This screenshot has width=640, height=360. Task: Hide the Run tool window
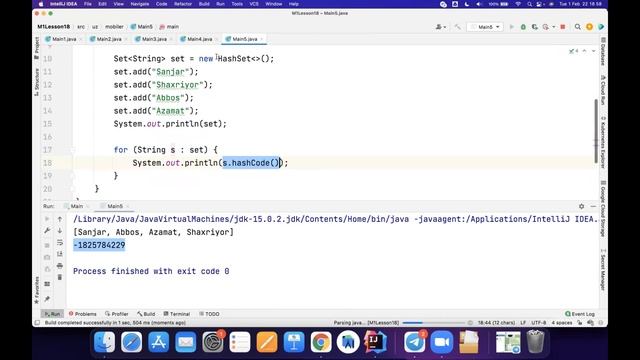[593, 207]
